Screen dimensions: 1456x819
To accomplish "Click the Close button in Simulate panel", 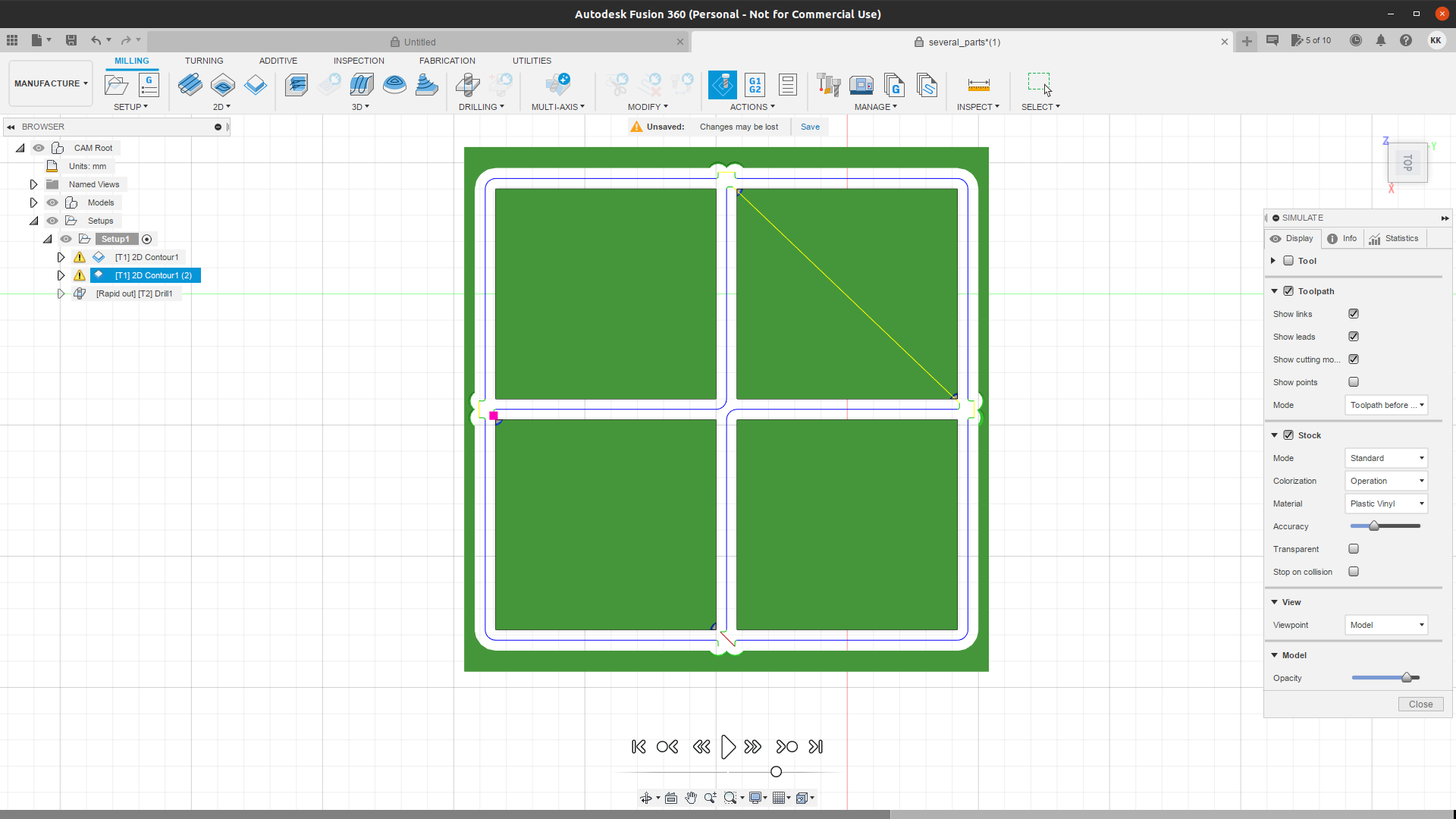I will [x=1420, y=704].
